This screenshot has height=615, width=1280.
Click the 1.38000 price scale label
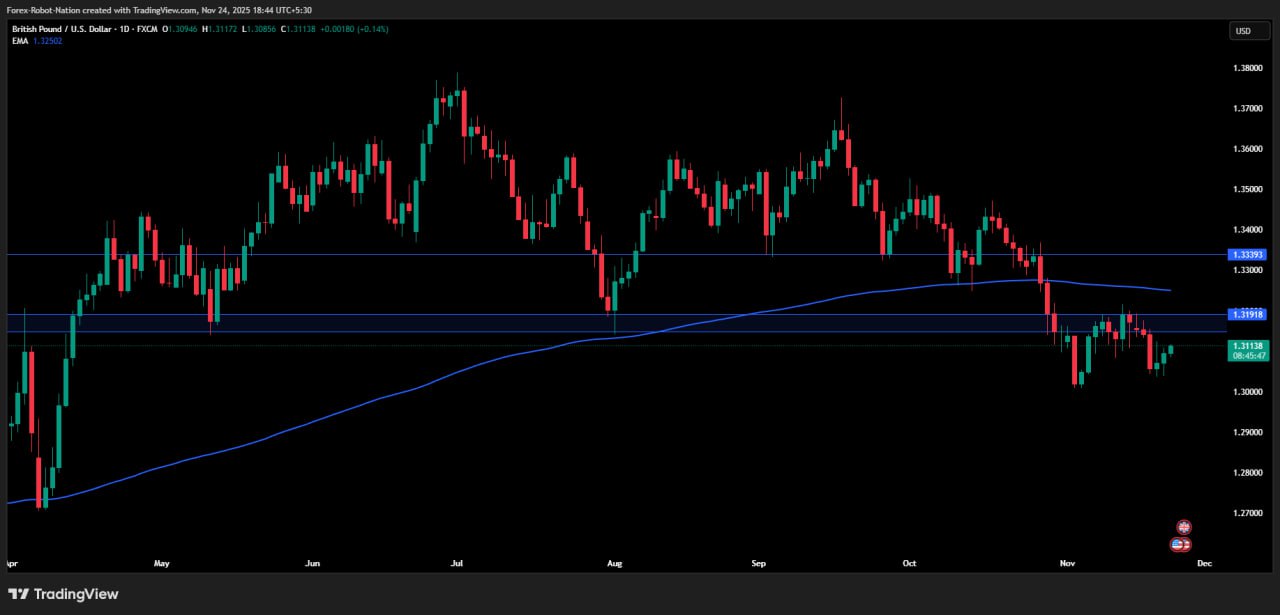point(1248,68)
